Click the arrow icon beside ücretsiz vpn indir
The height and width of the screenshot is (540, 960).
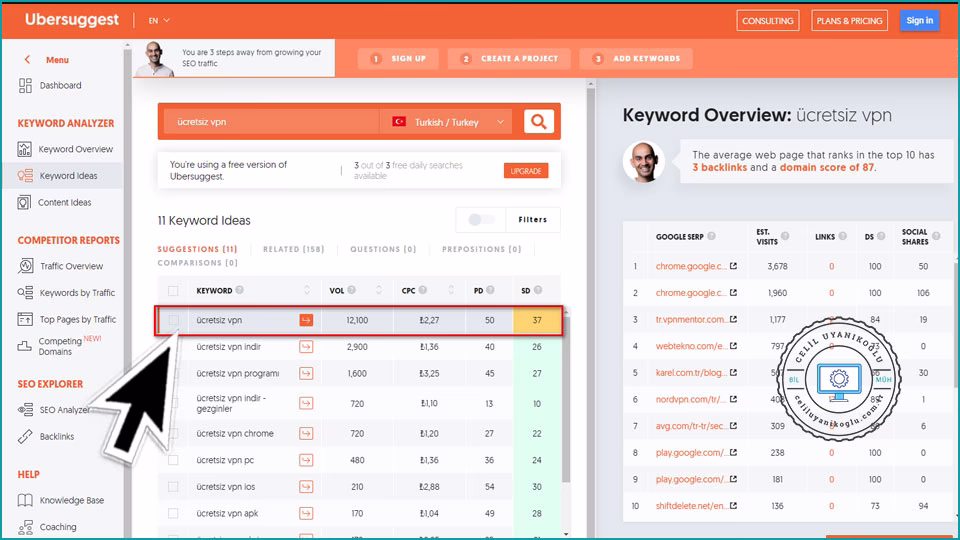[x=306, y=347]
